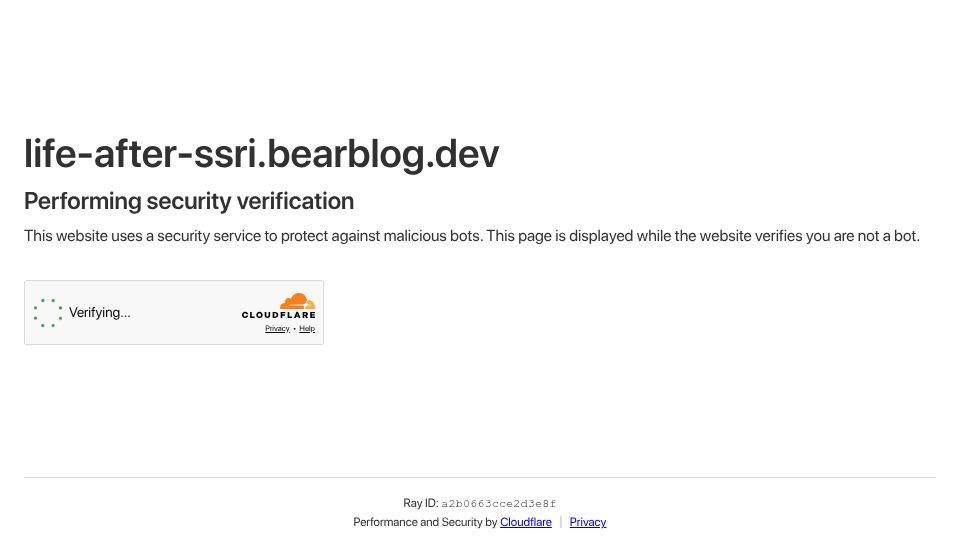Open the Privacy link inside the Cloudflare widget
The width and height of the screenshot is (960, 540).
click(x=277, y=329)
